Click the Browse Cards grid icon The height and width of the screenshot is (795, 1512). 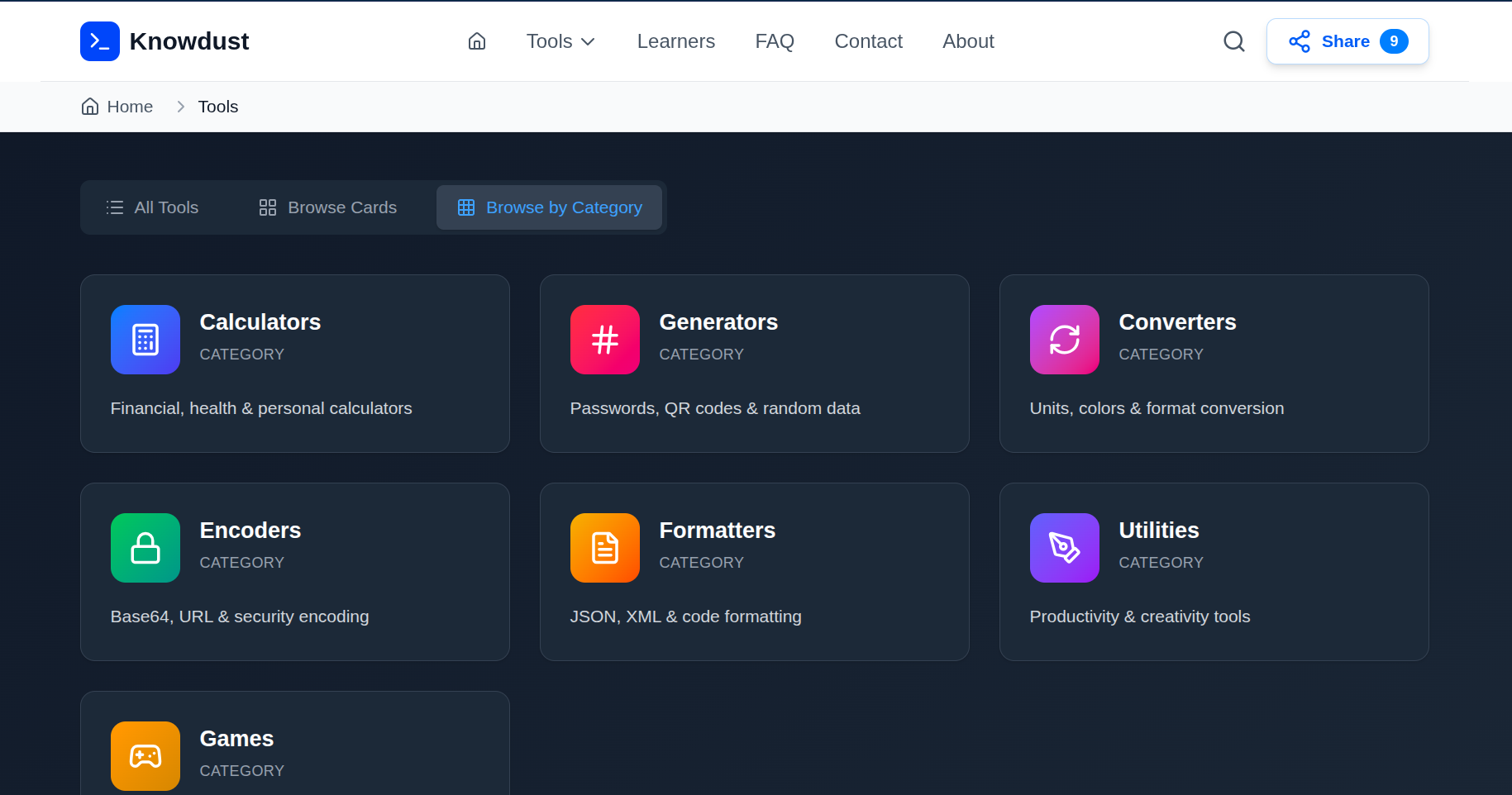(268, 207)
